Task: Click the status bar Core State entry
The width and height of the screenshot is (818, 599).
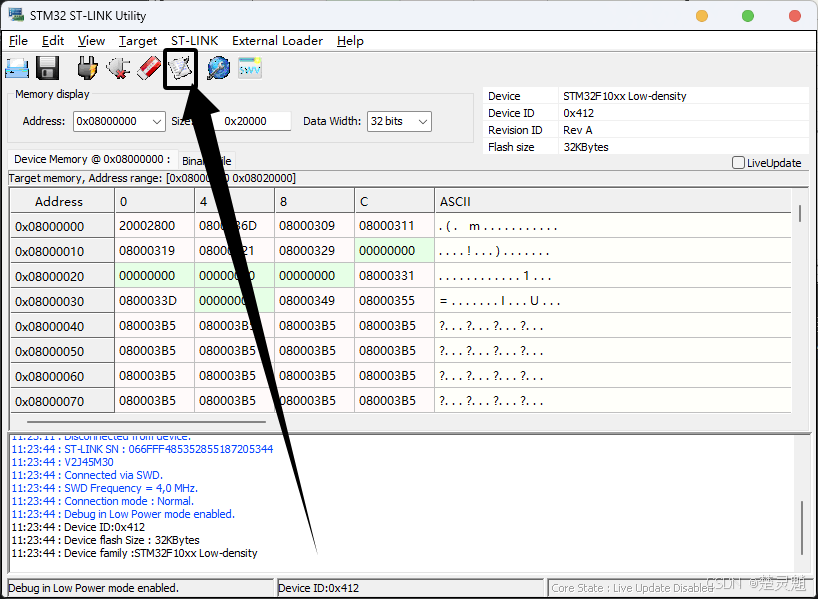Action: [x=678, y=588]
